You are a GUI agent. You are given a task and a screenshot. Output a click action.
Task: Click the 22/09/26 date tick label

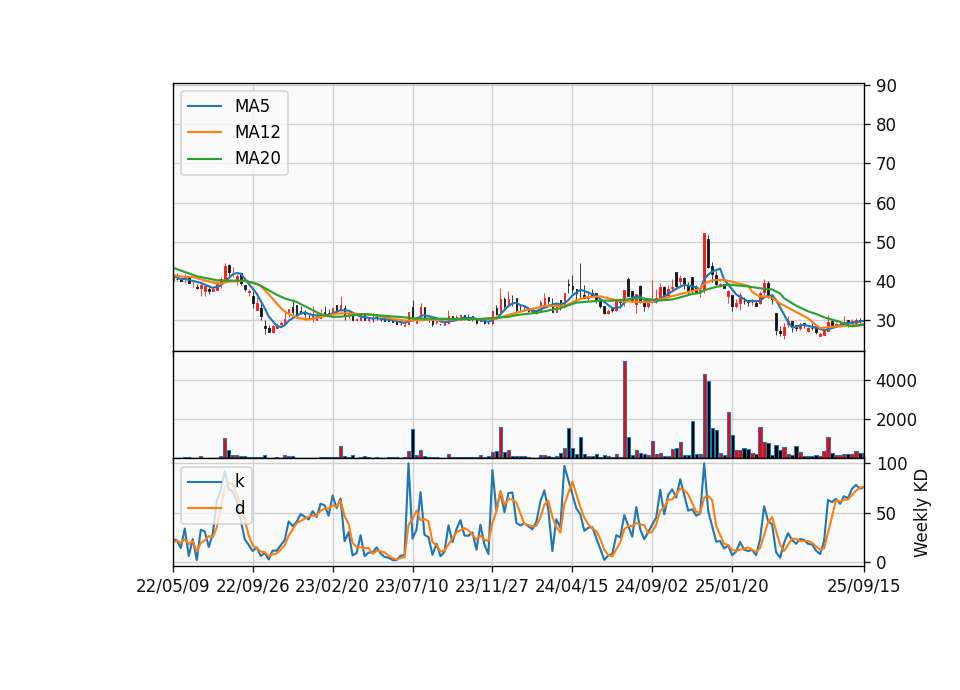pos(253,586)
